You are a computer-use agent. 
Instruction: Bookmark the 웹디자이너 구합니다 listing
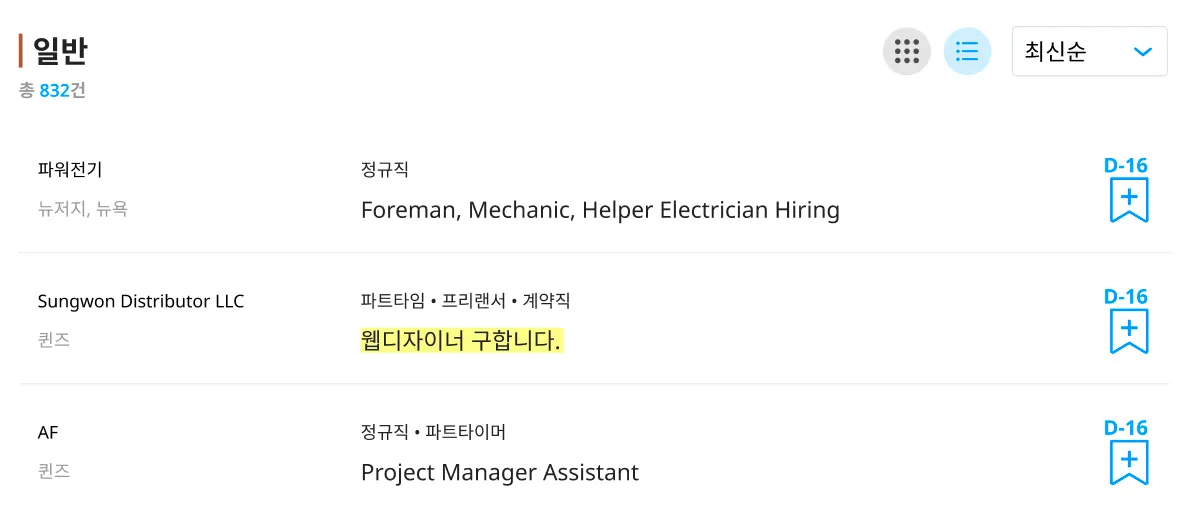coord(1128,330)
